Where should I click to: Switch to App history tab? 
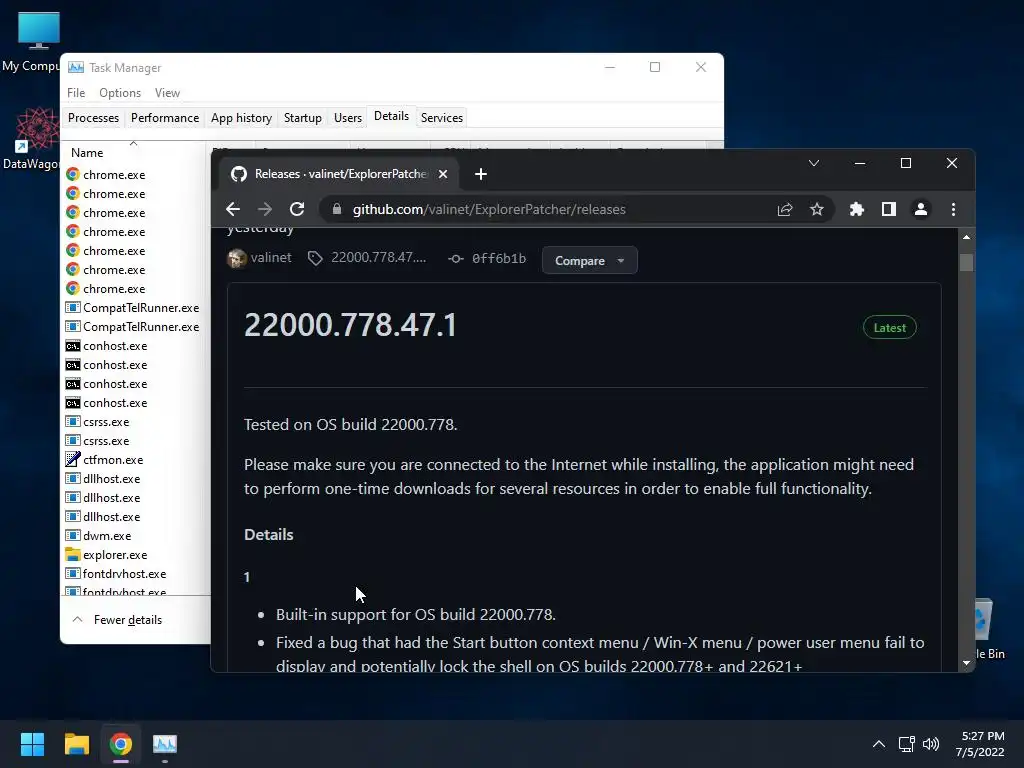click(241, 118)
